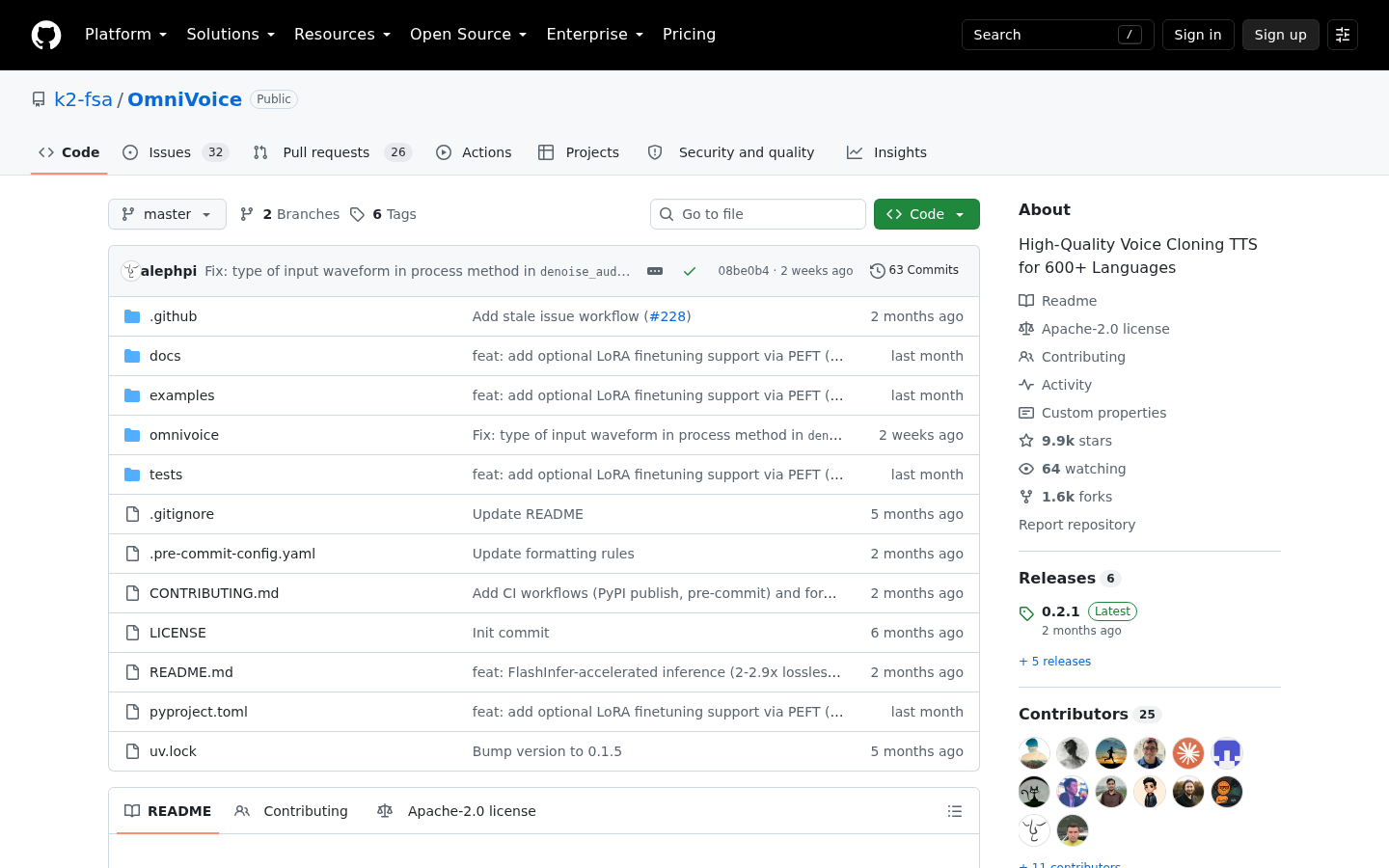
Task: Expand the Enterprise menu
Action: 595,35
